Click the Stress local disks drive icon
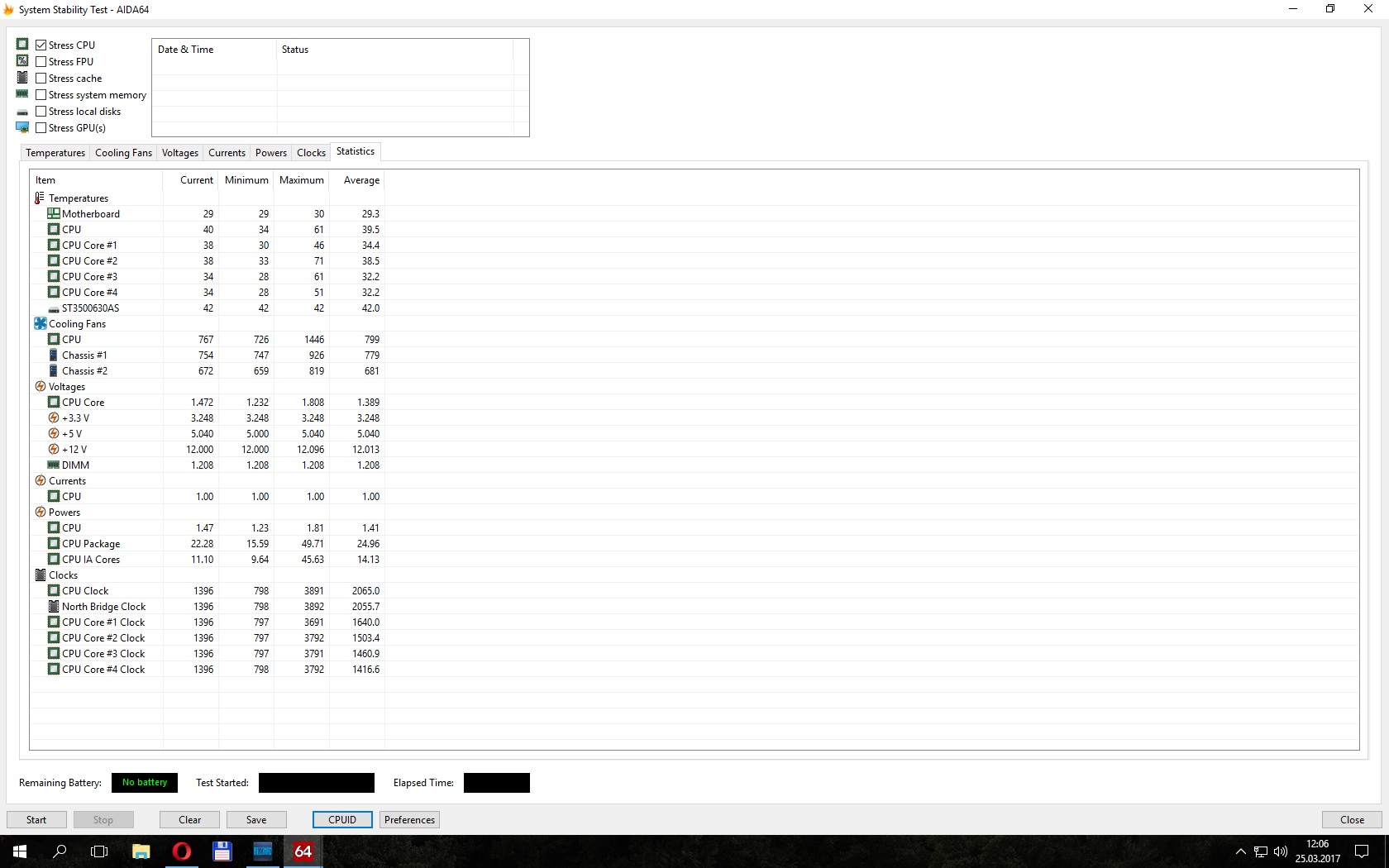Viewport: 1389px width, 868px height. click(22, 112)
